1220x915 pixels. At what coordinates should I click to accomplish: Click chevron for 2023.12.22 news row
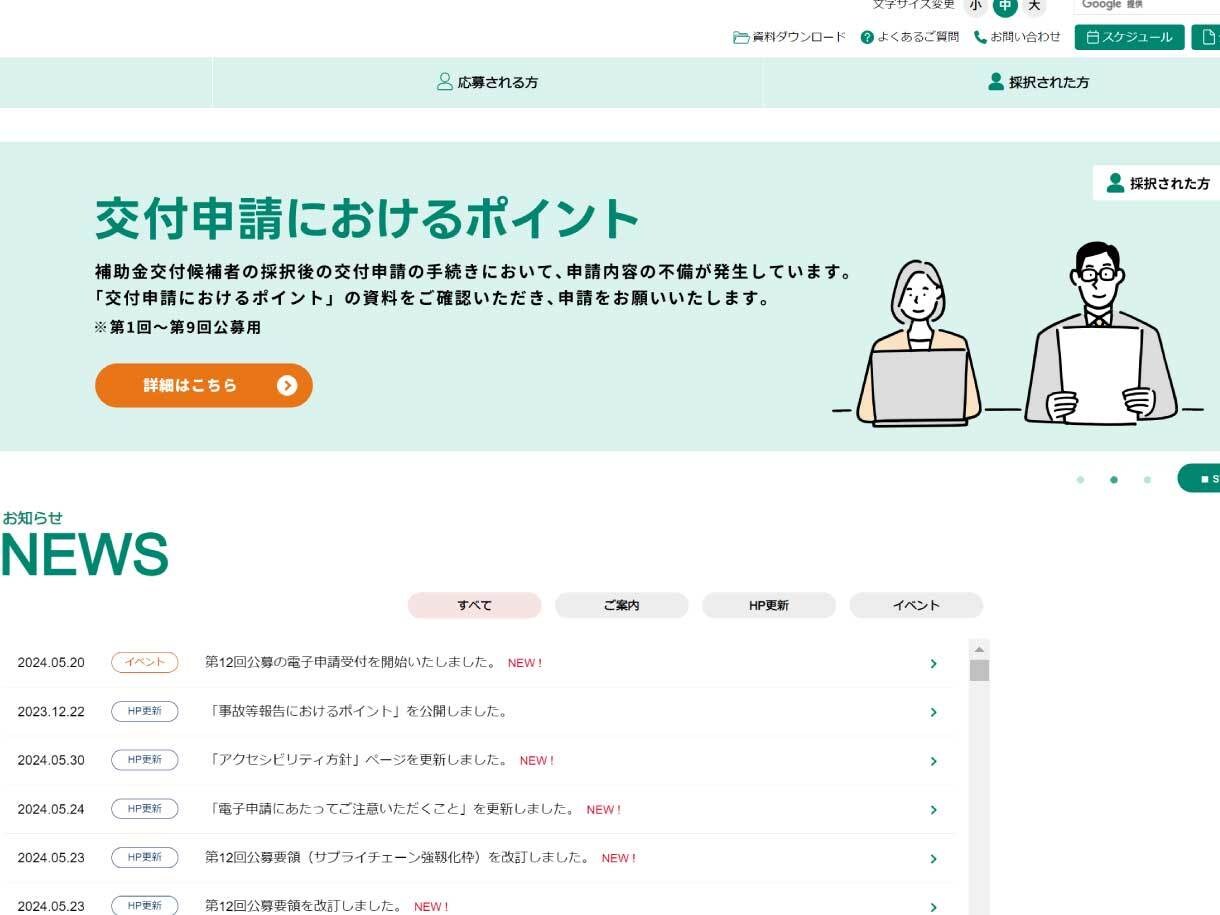pos(933,712)
